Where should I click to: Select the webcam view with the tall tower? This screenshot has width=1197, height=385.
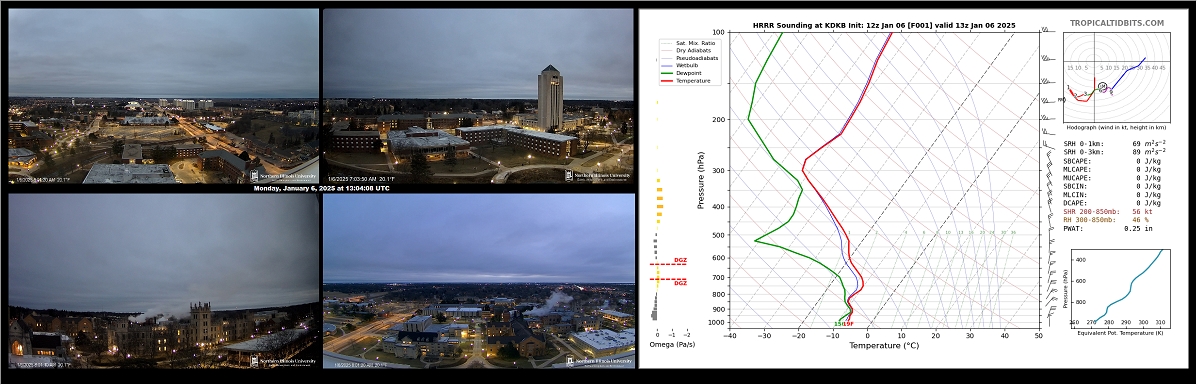pos(478,95)
